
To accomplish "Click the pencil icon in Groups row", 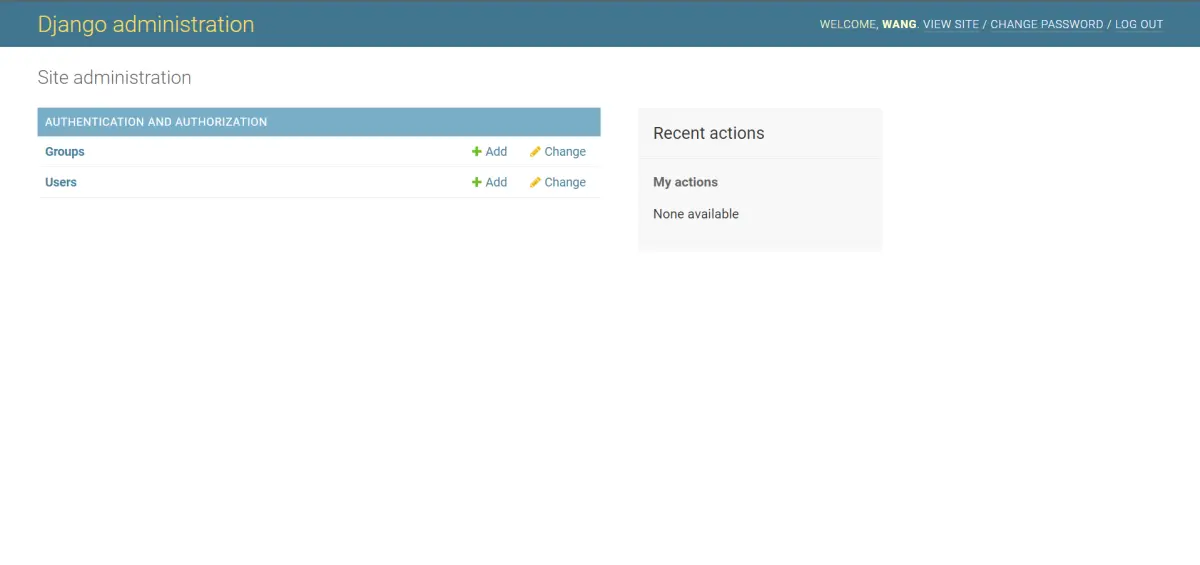I will click(535, 152).
